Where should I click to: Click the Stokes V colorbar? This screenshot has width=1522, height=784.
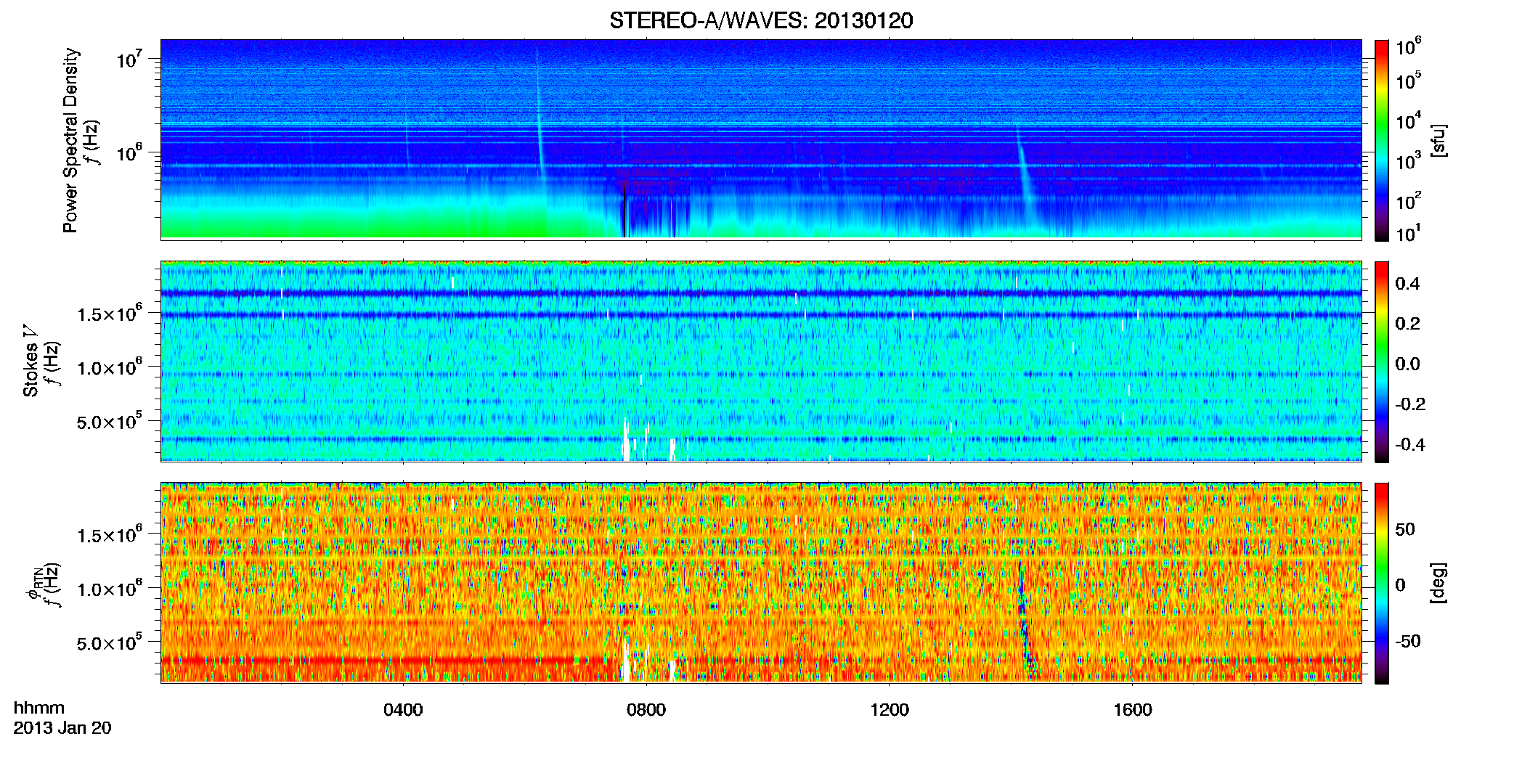click(x=1382, y=362)
